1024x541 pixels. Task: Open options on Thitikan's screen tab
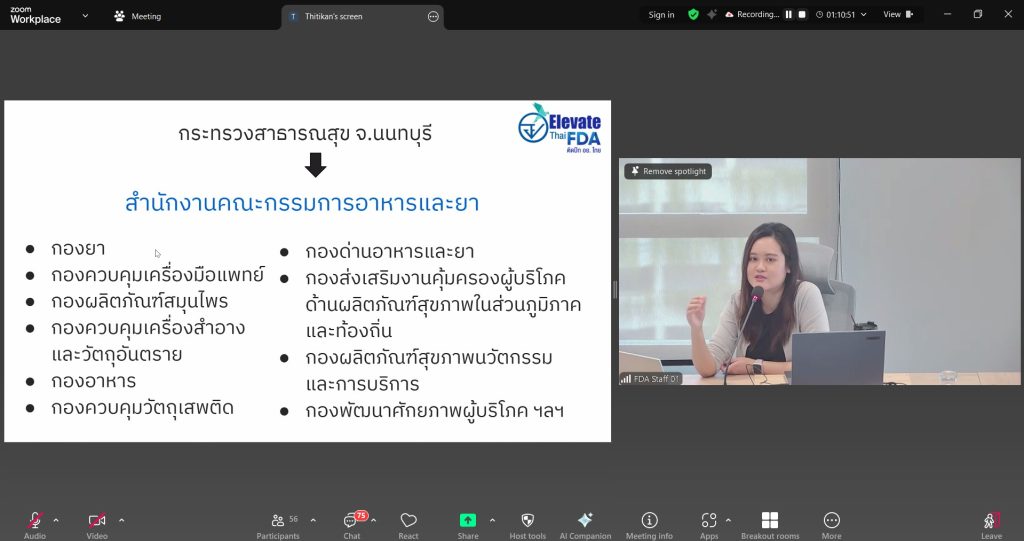[433, 16]
